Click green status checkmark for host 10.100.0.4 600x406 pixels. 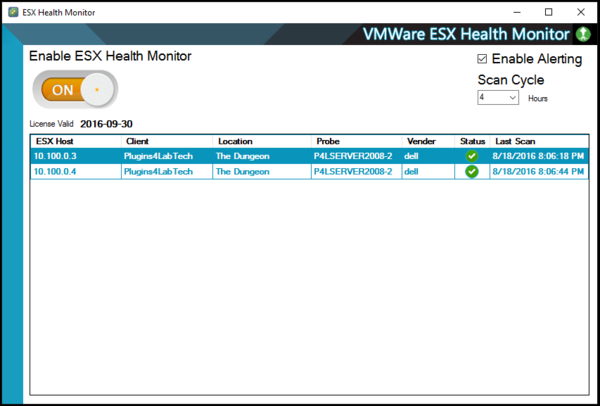(x=472, y=171)
